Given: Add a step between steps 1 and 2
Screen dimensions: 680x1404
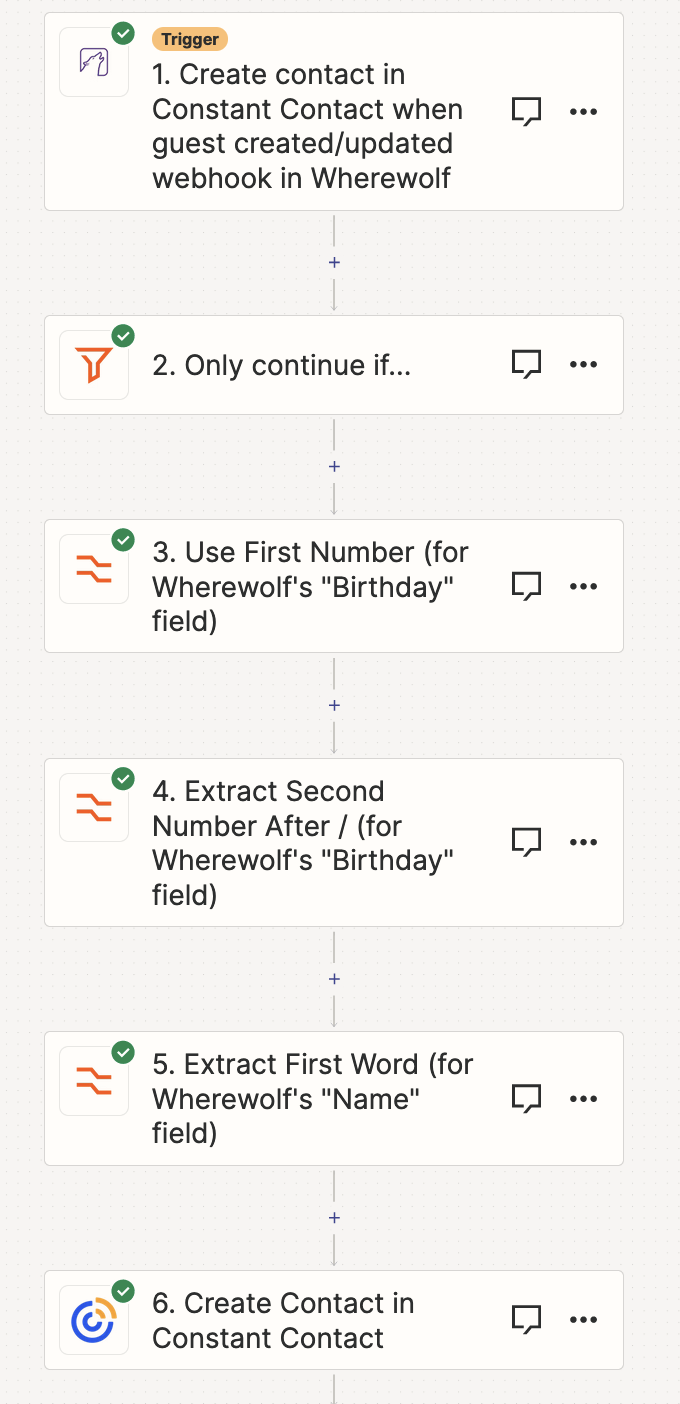Looking at the screenshot, I should coord(334,262).
